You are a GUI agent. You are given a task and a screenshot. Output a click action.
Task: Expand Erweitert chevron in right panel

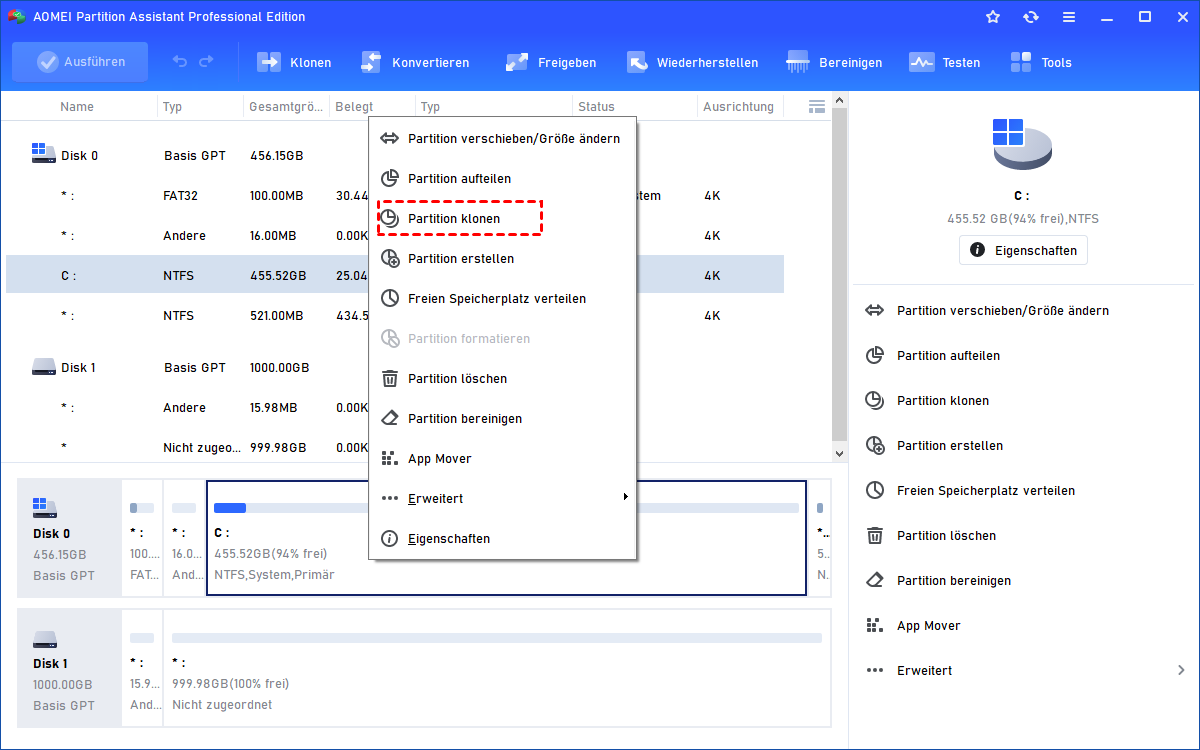pos(1181,671)
